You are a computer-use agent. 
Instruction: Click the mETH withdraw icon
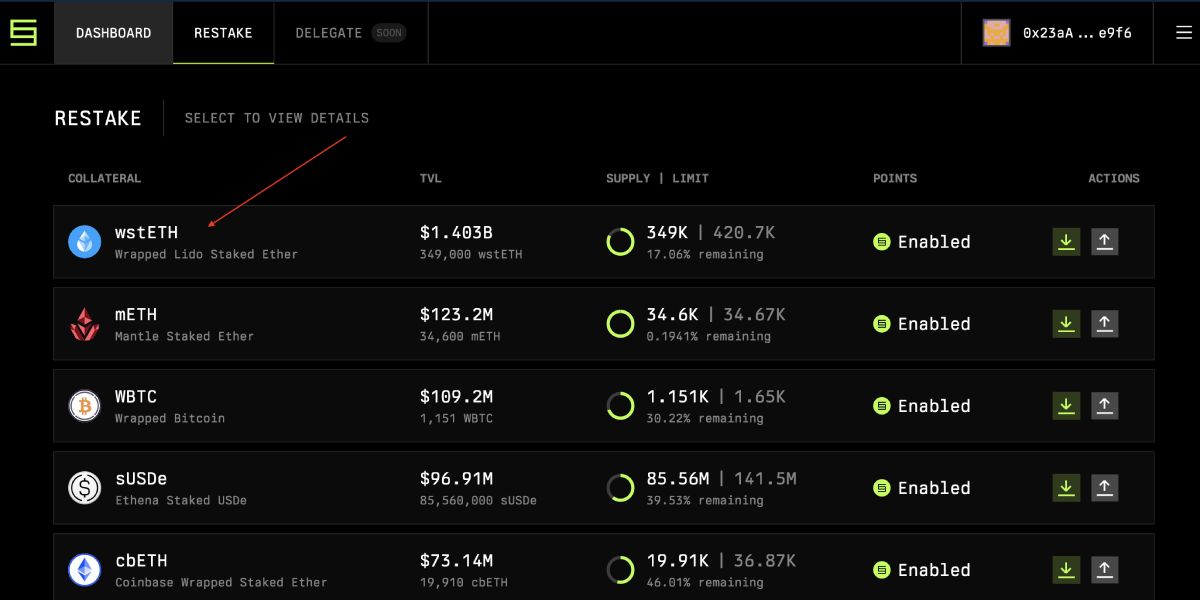coord(1104,323)
